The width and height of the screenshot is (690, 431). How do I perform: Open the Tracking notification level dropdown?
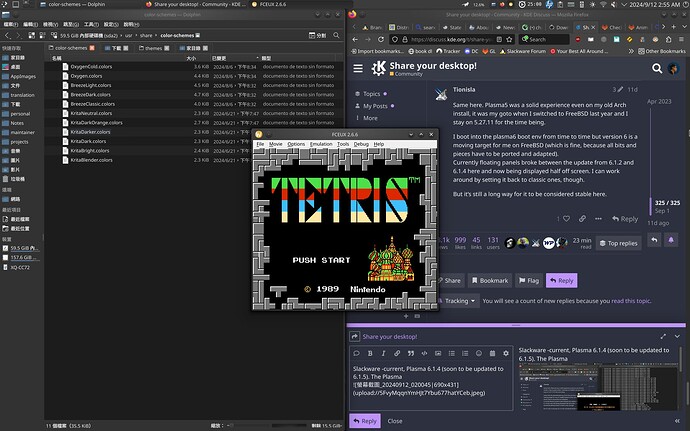pos(458,301)
